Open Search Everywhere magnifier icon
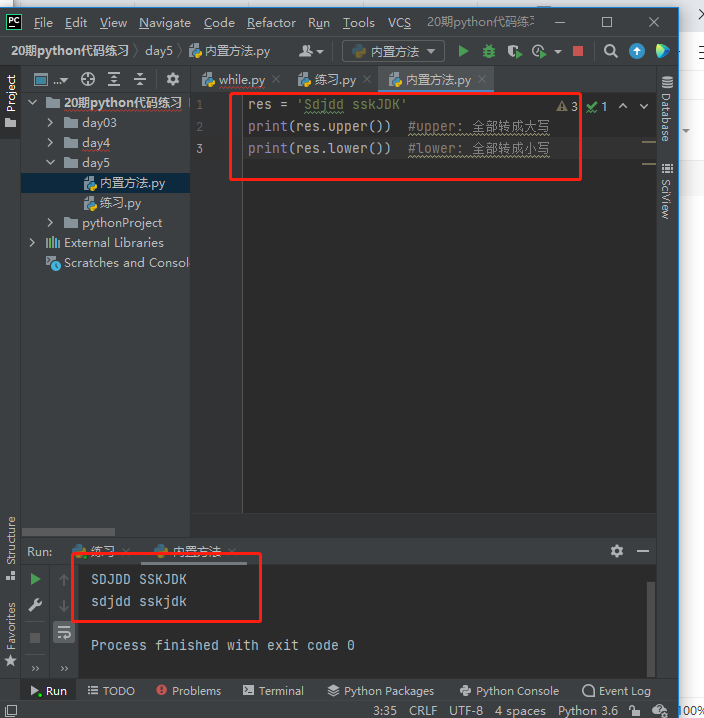 (x=611, y=51)
